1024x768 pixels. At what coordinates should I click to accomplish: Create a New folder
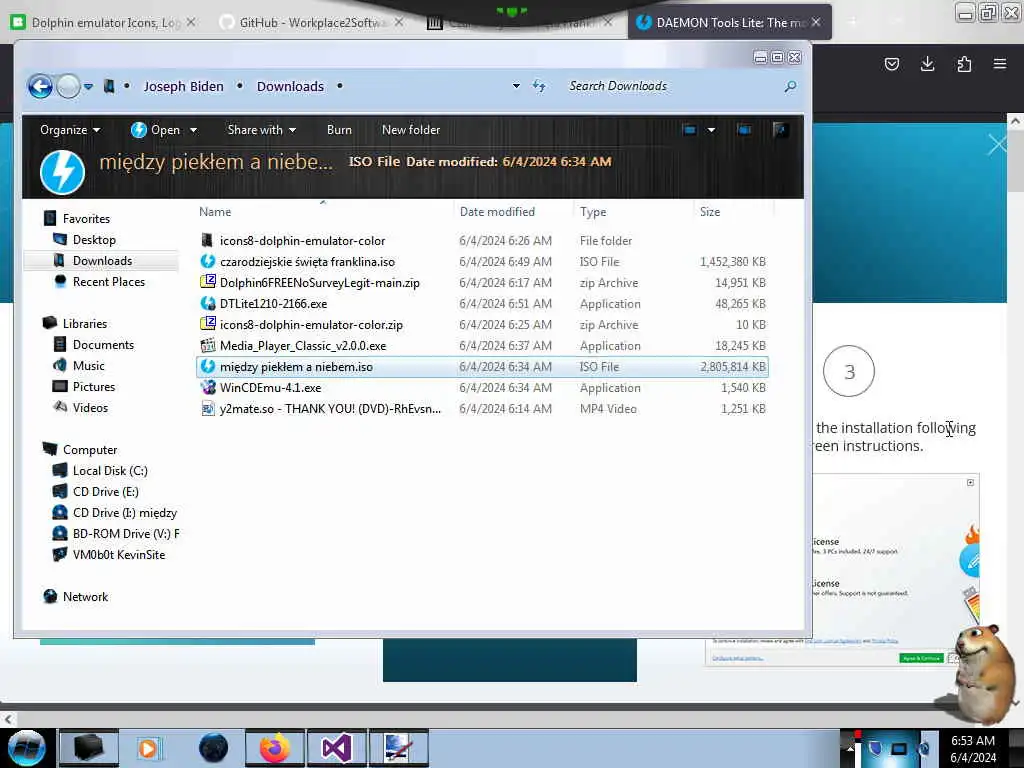point(411,130)
